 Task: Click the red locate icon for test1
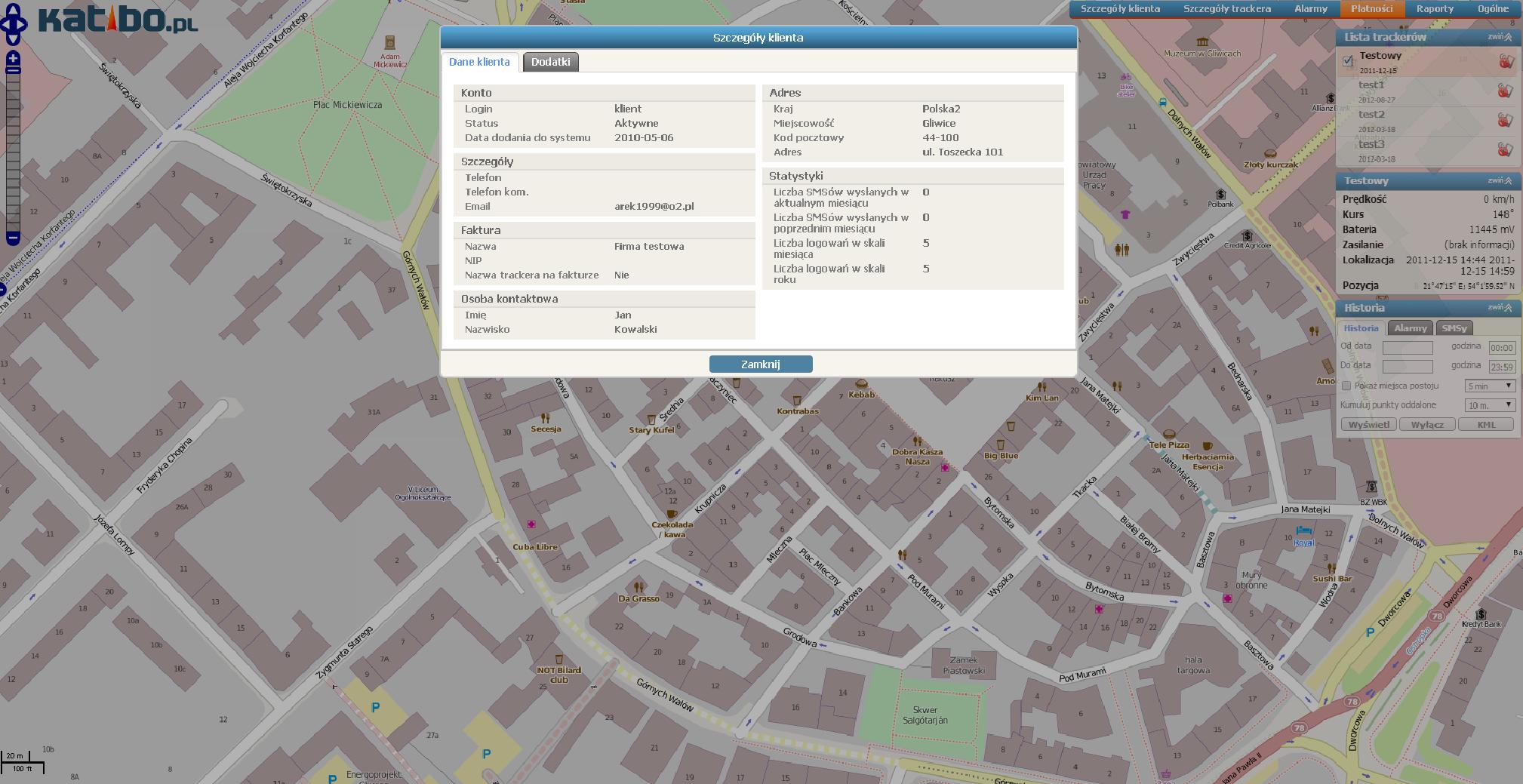(1506, 91)
